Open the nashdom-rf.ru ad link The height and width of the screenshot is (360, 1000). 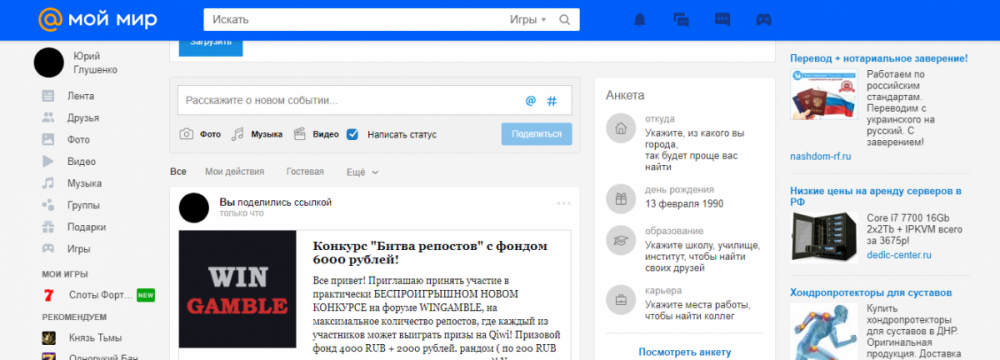(820, 156)
